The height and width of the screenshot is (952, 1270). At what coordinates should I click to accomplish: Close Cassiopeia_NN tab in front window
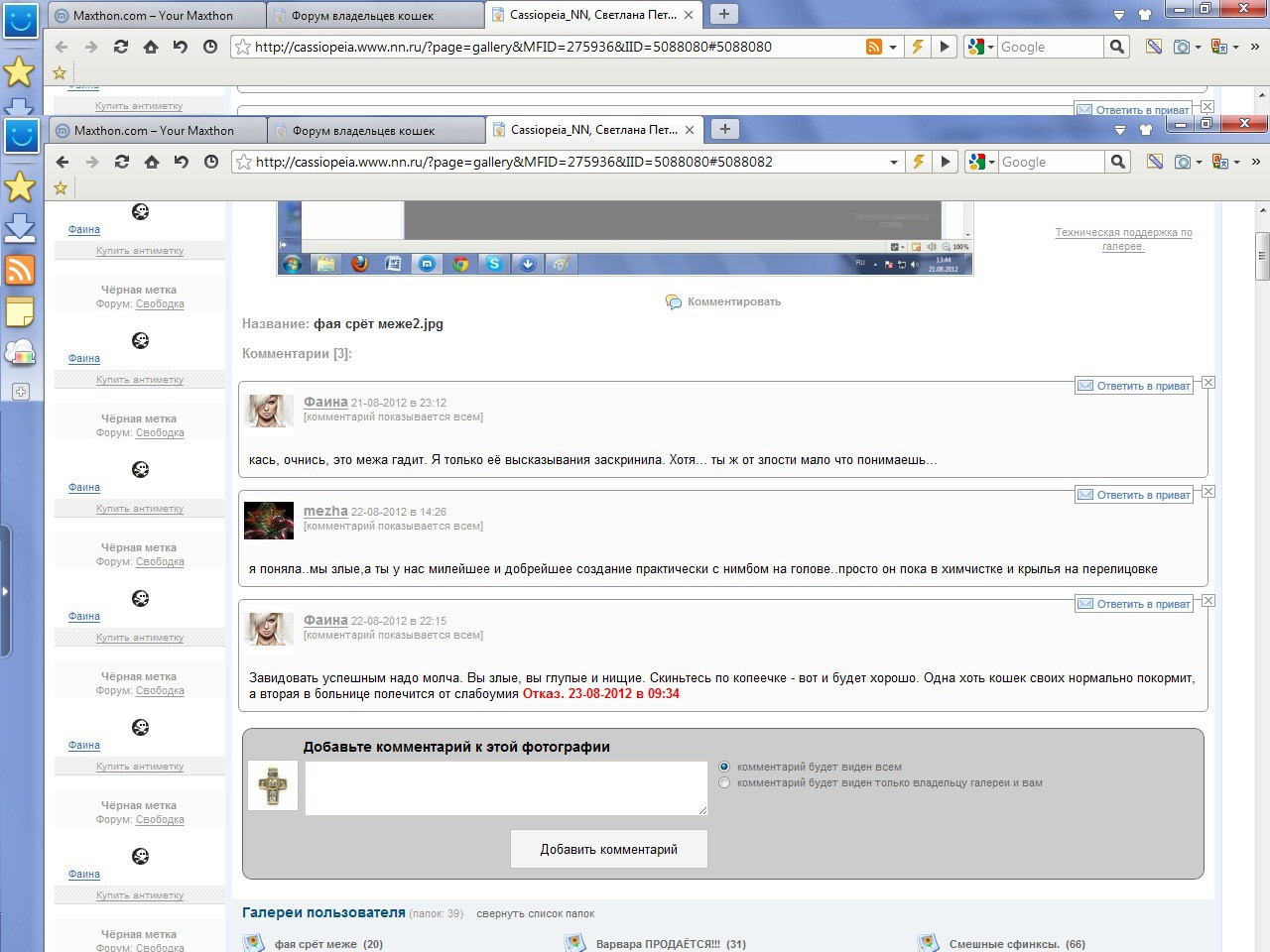point(691,130)
